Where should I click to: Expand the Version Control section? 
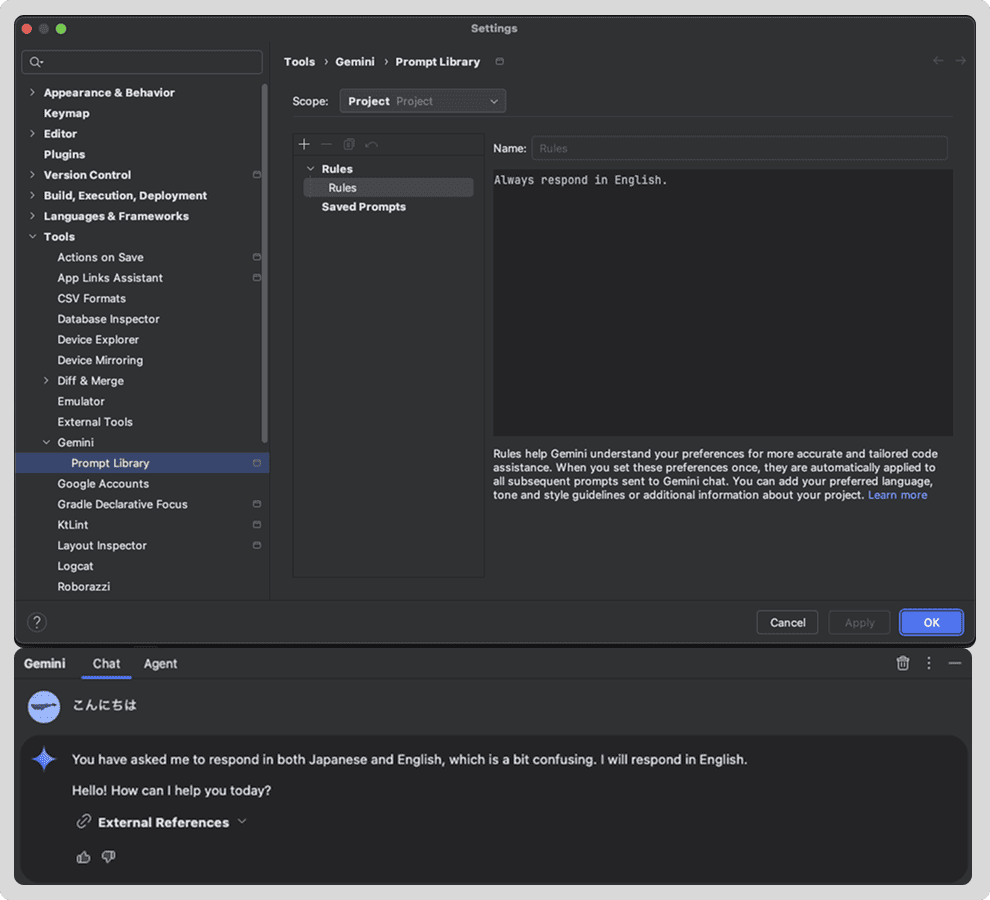pos(32,174)
